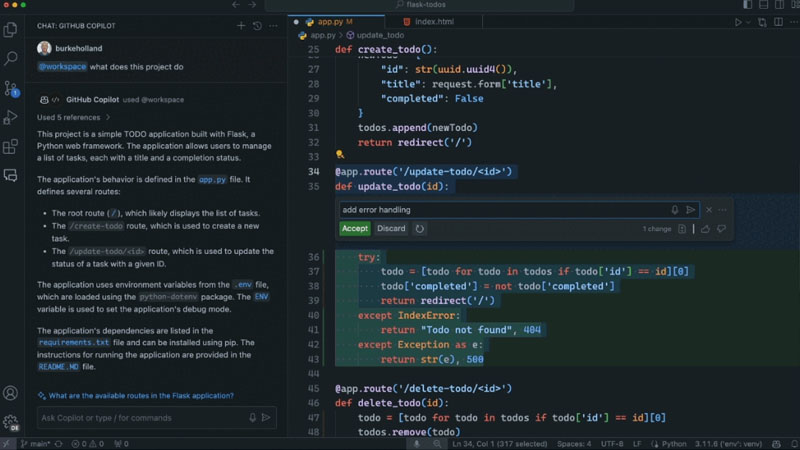Click burkeholland username in chat

click(79, 48)
